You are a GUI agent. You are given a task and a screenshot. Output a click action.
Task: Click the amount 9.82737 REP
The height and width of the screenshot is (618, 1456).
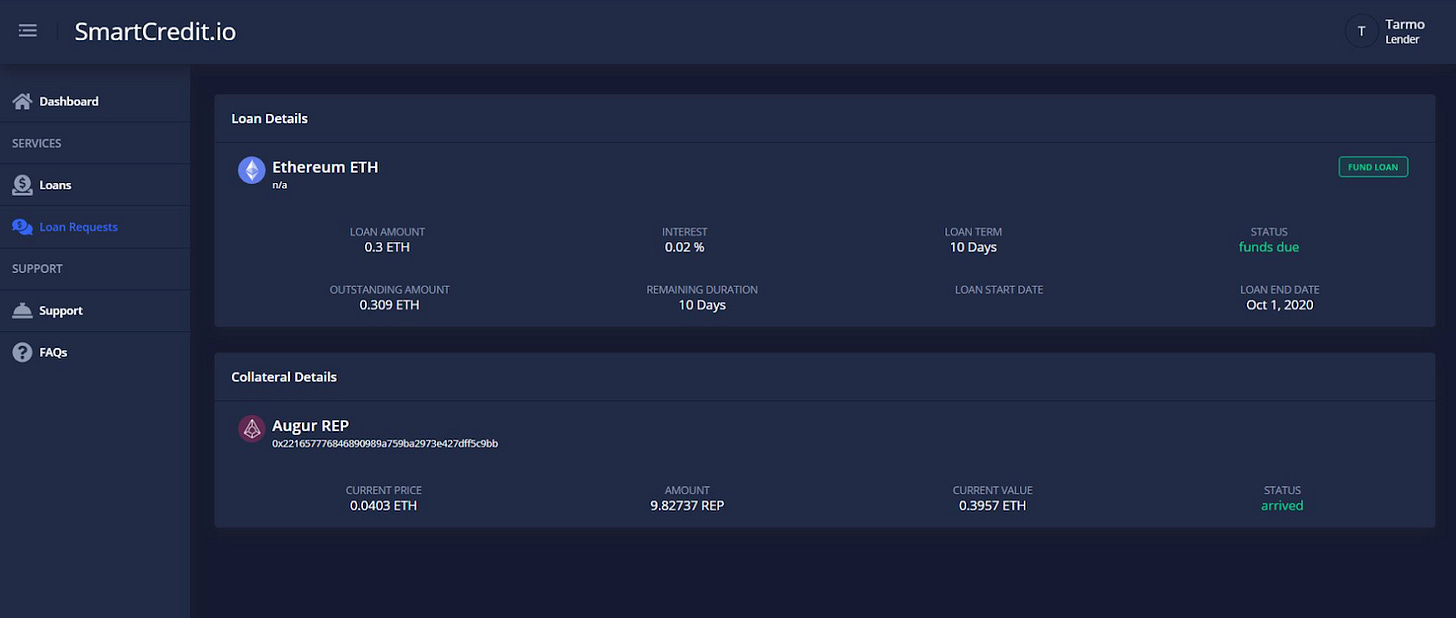(687, 506)
